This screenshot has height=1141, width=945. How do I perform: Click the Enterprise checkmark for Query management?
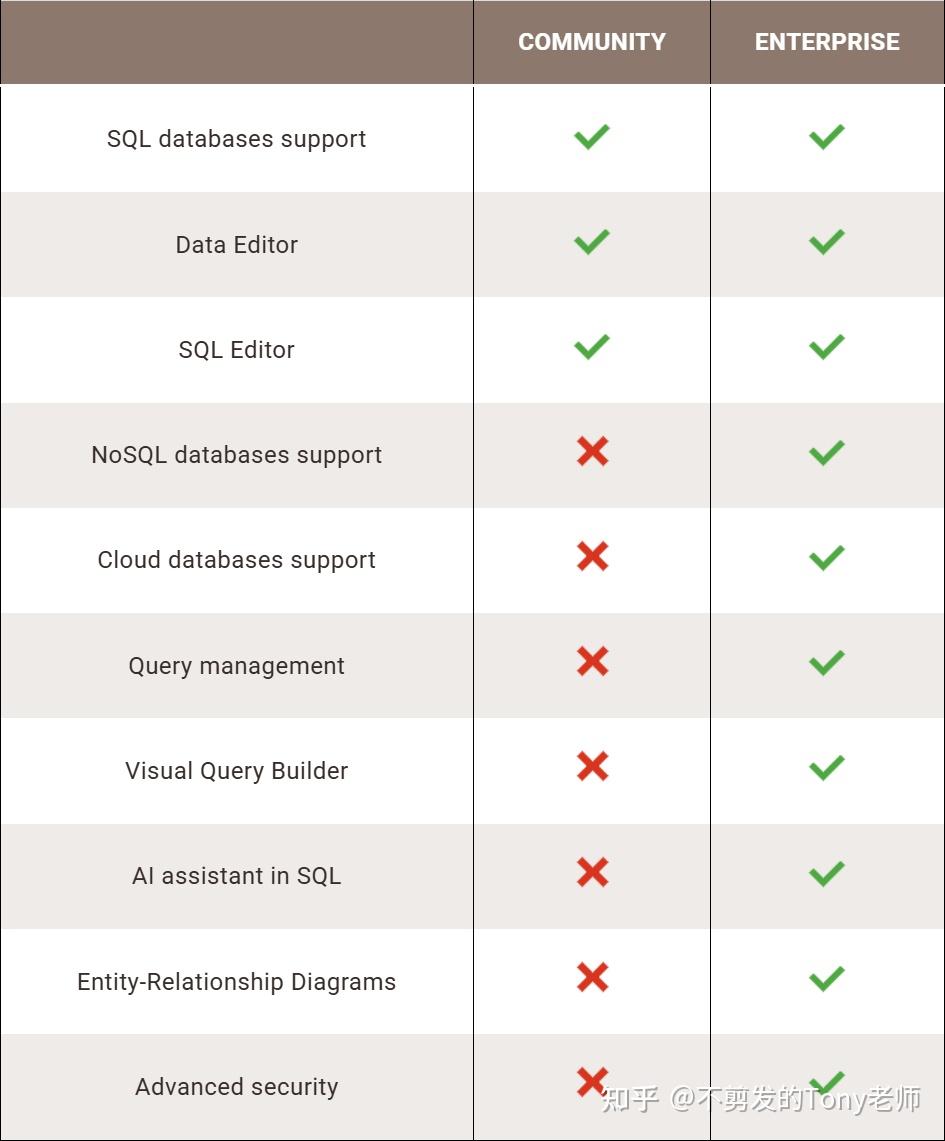(827, 663)
